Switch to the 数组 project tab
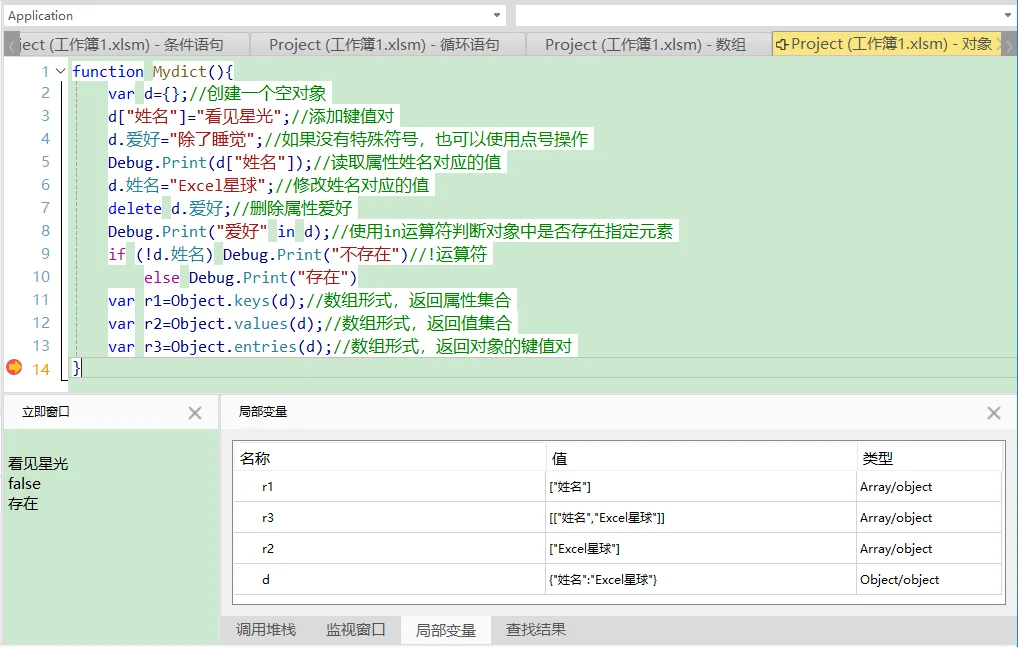The height and width of the screenshot is (647, 1018). pos(648,45)
